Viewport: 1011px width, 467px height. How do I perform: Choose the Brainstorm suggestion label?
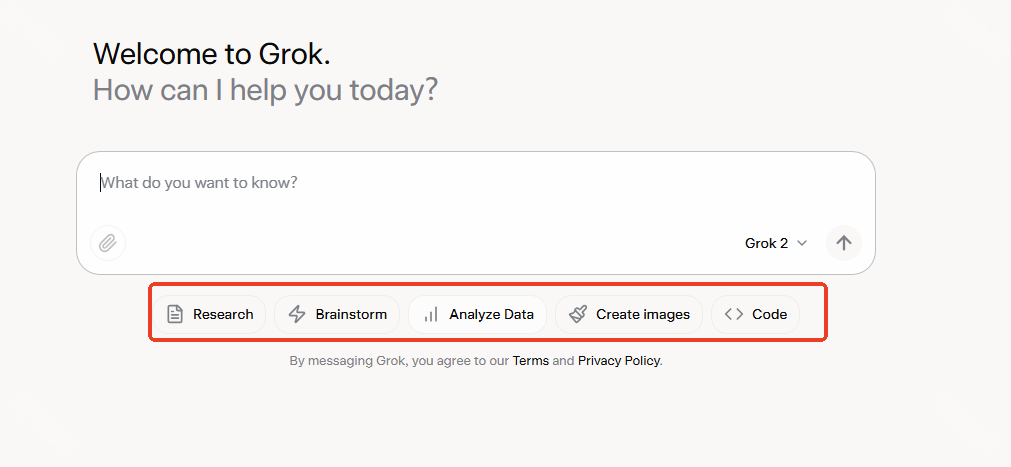coord(351,314)
